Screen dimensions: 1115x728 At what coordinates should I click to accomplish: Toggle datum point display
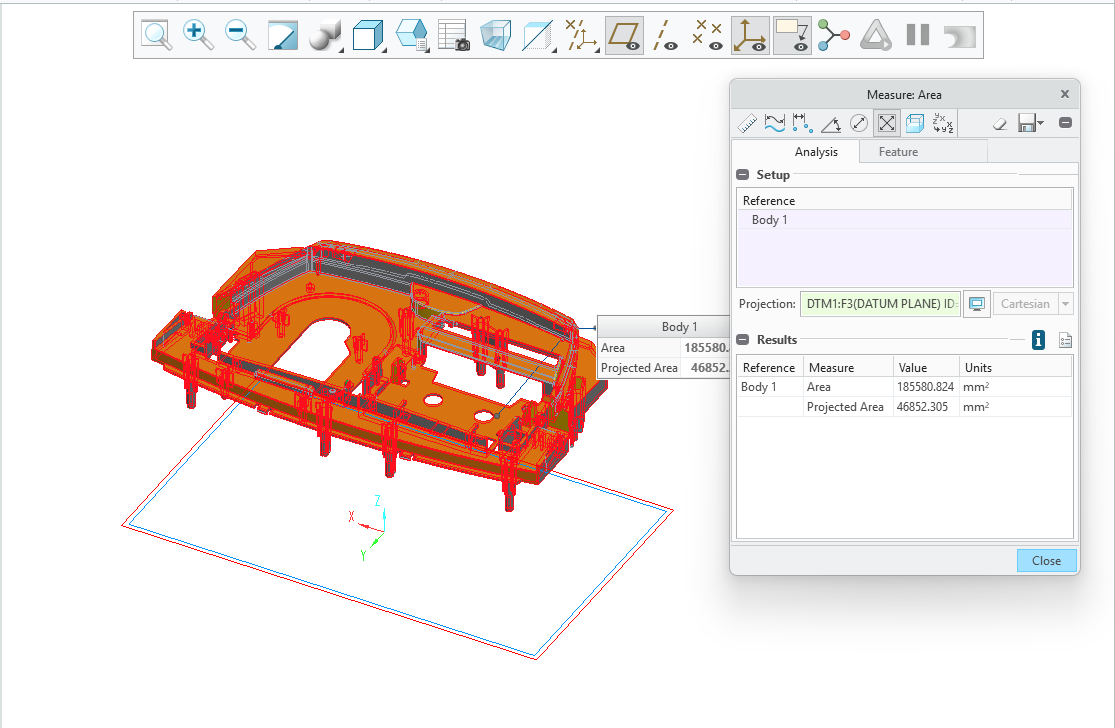tap(708, 35)
